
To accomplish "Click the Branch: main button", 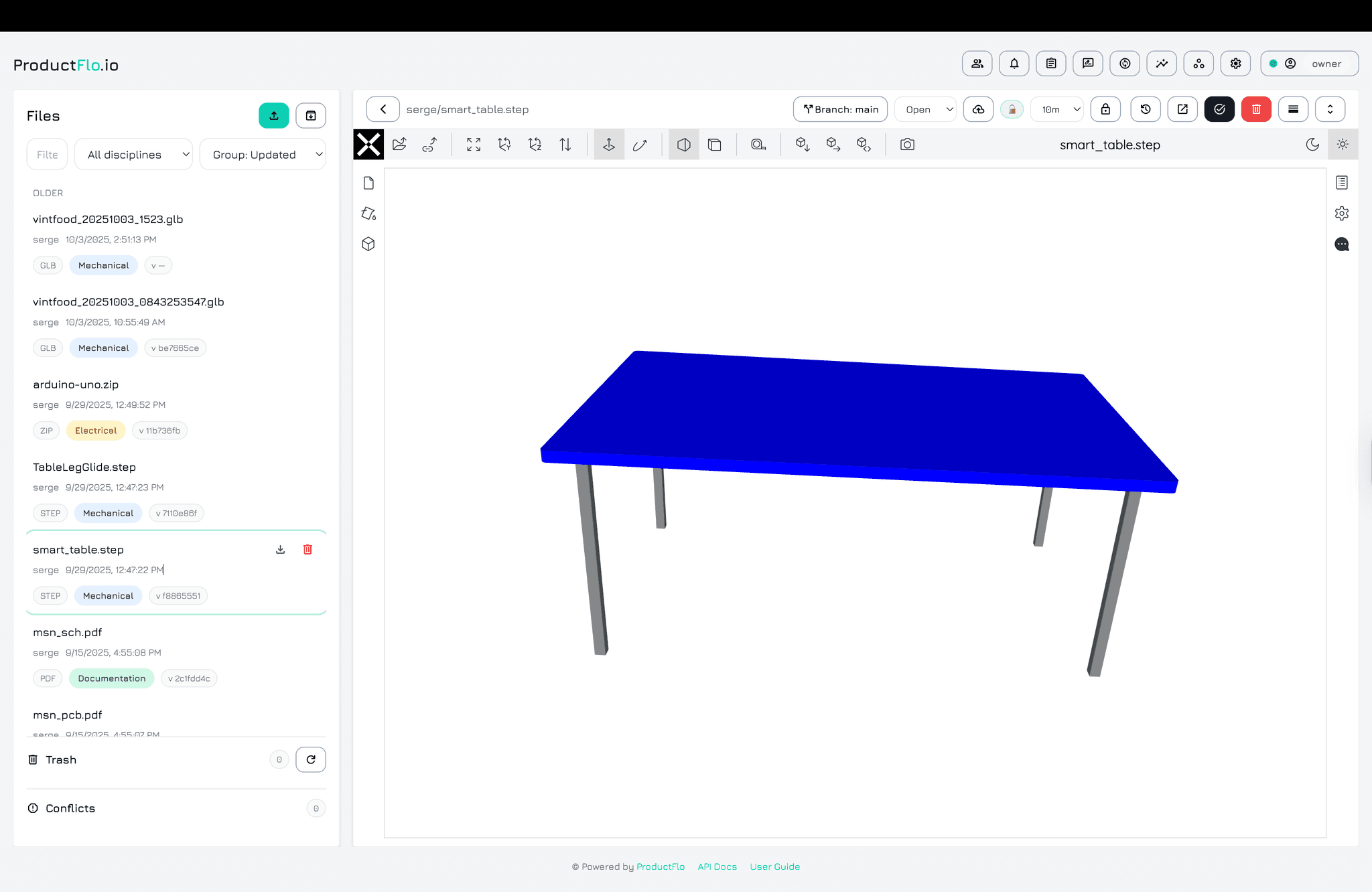I will click(840, 109).
